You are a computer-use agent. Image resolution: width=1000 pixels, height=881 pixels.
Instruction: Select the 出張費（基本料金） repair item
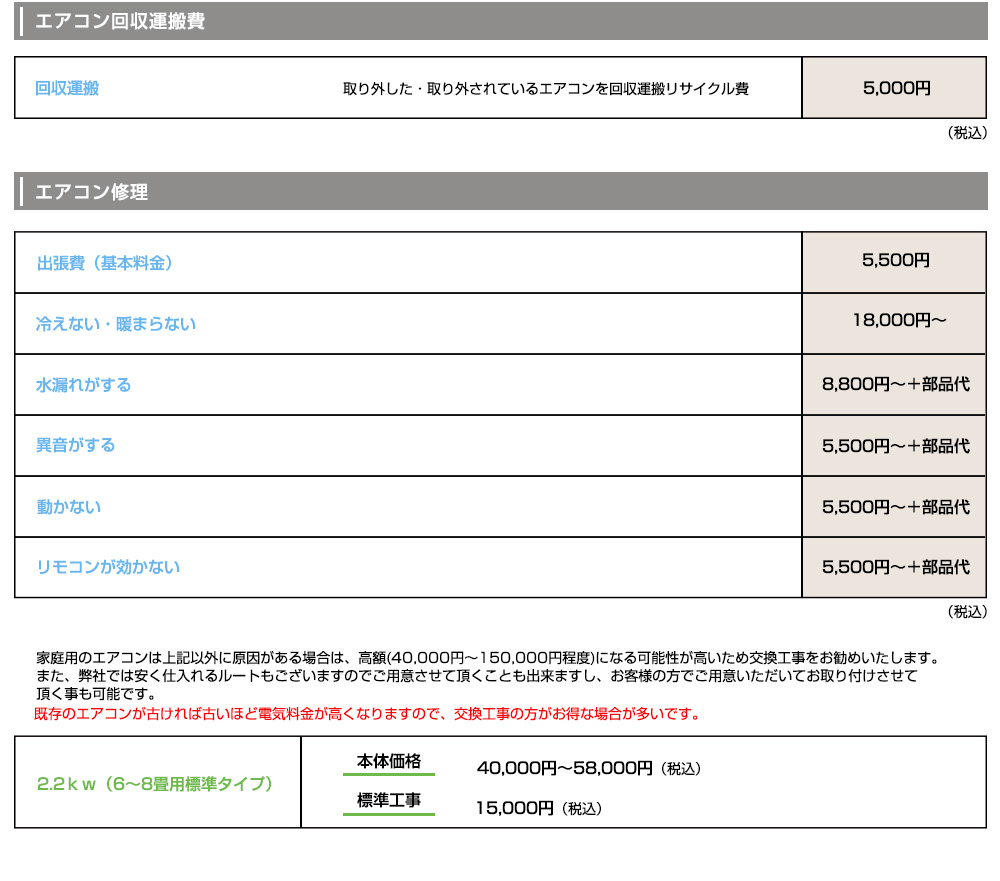click(x=104, y=263)
